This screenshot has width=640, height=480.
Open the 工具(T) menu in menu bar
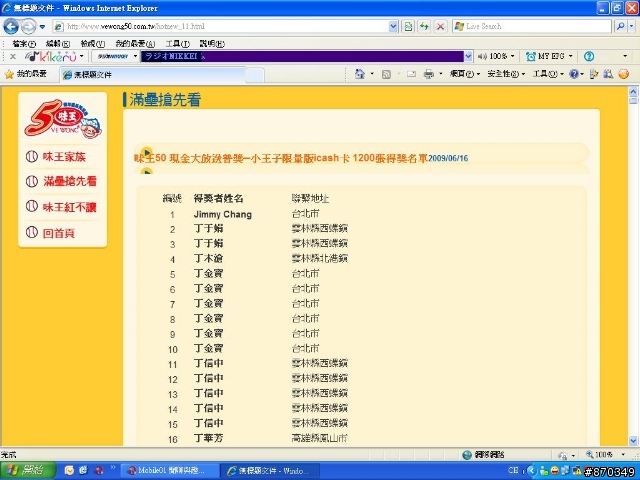pyautogui.click(x=178, y=43)
